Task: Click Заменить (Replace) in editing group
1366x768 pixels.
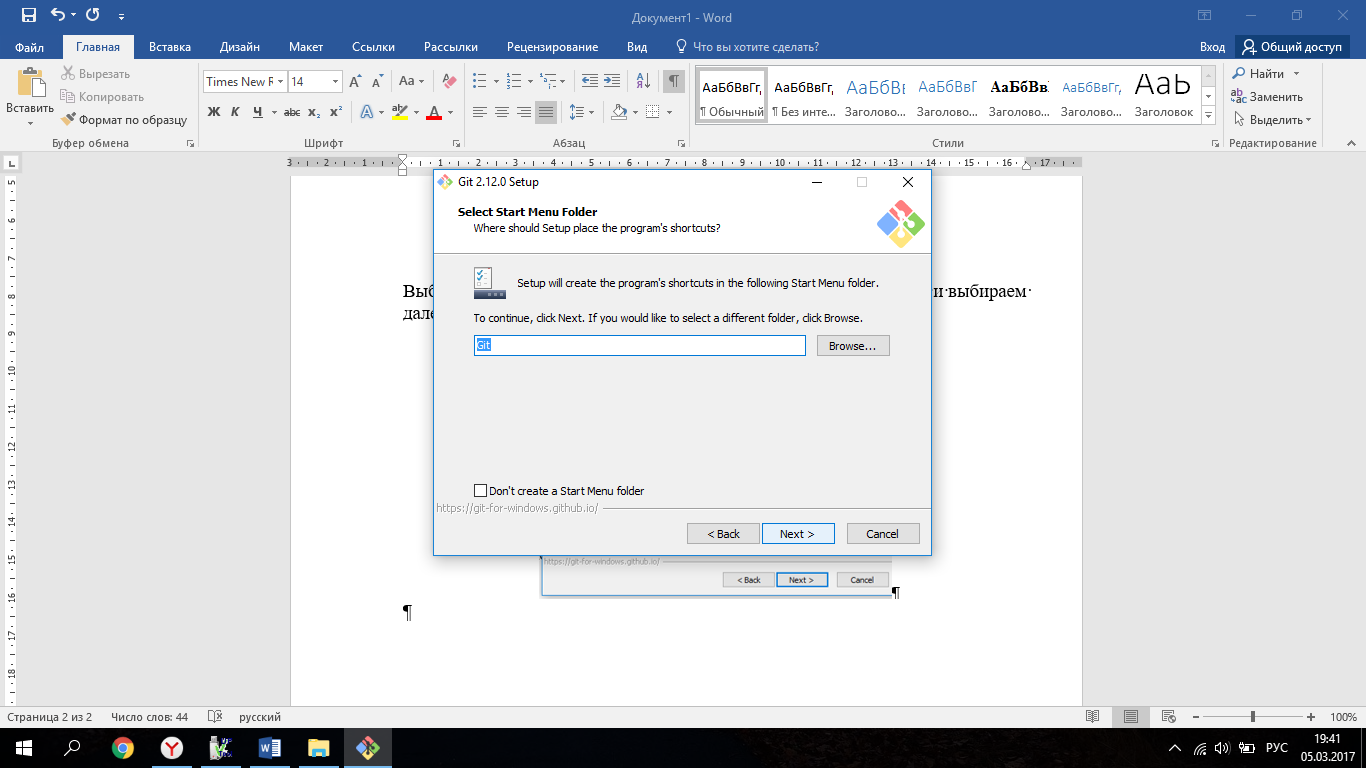Action: pyautogui.click(x=1267, y=97)
